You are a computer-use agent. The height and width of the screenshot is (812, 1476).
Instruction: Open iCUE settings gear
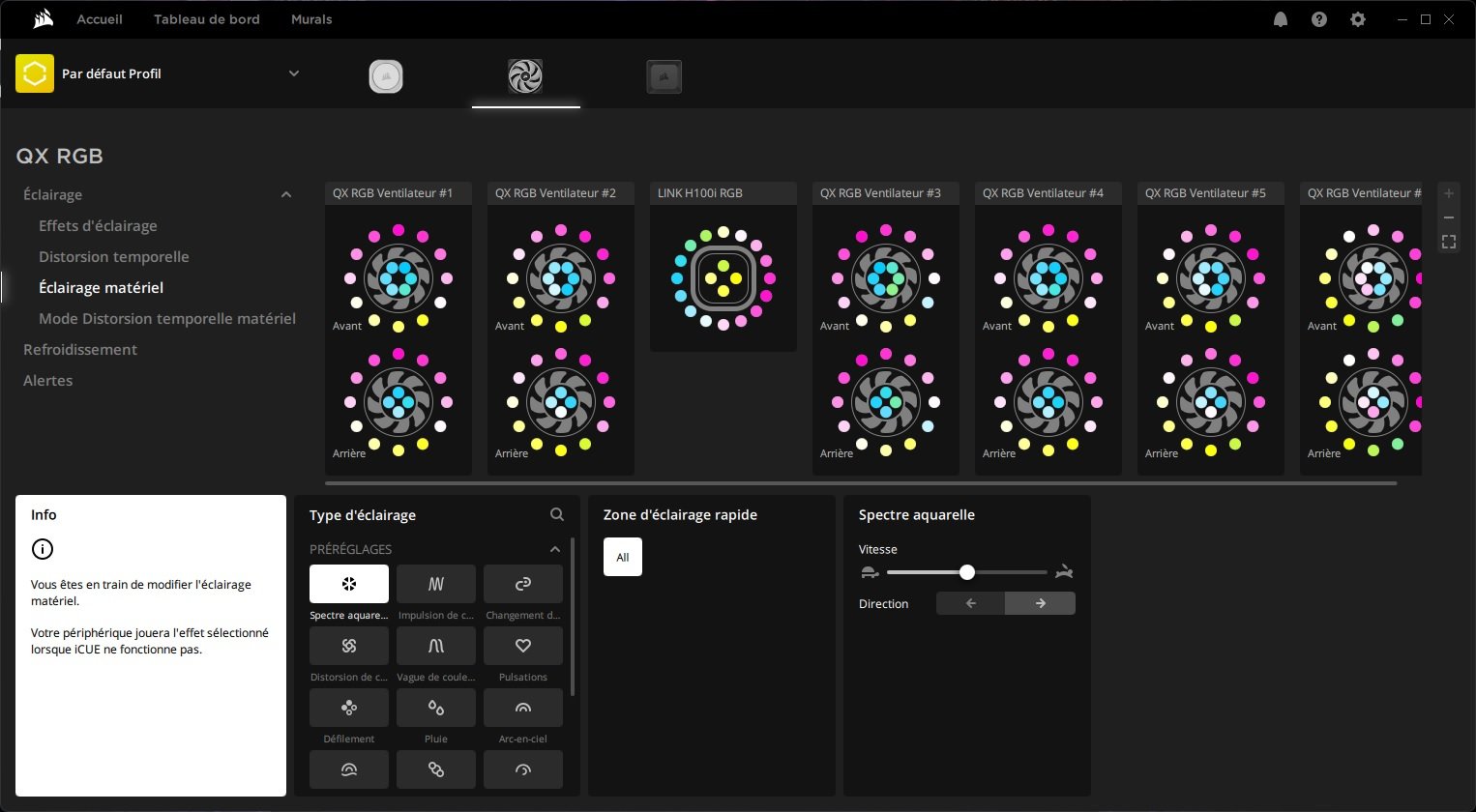(x=1358, y=19)
